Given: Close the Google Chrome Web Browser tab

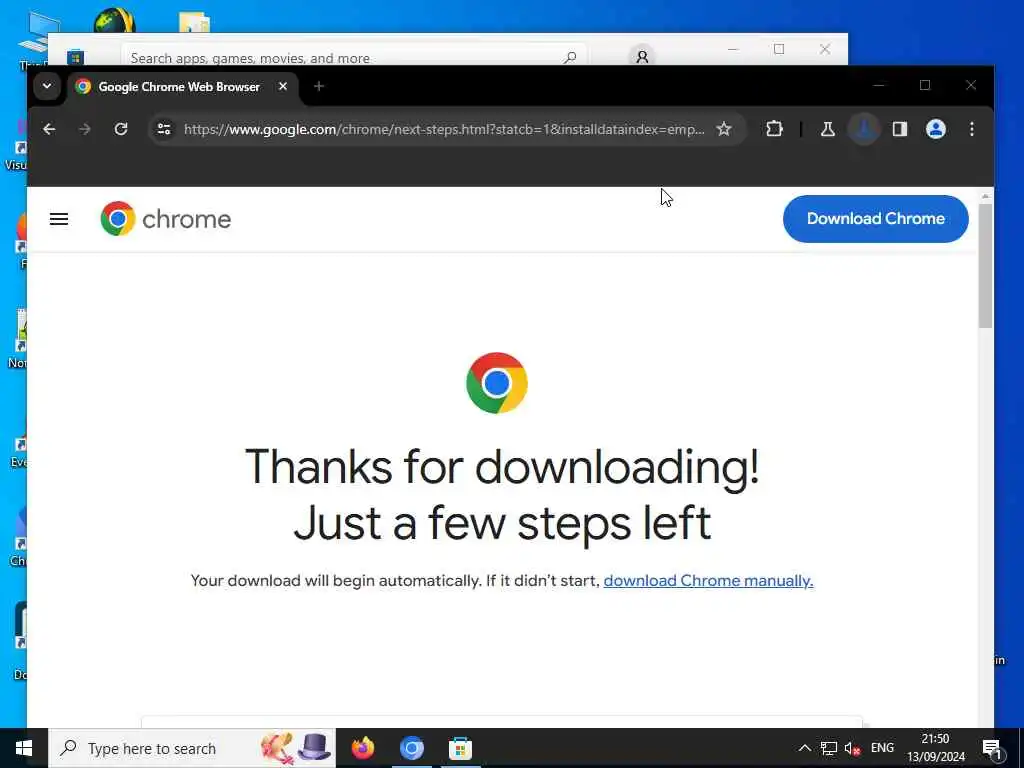Looking at the screenshot, I should click(283, 86).
